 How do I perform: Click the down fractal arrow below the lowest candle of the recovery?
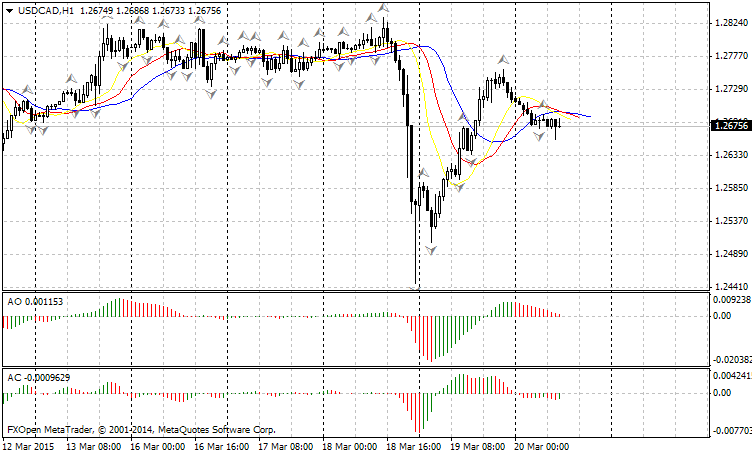pyautogui.click(x=433, y=250)
